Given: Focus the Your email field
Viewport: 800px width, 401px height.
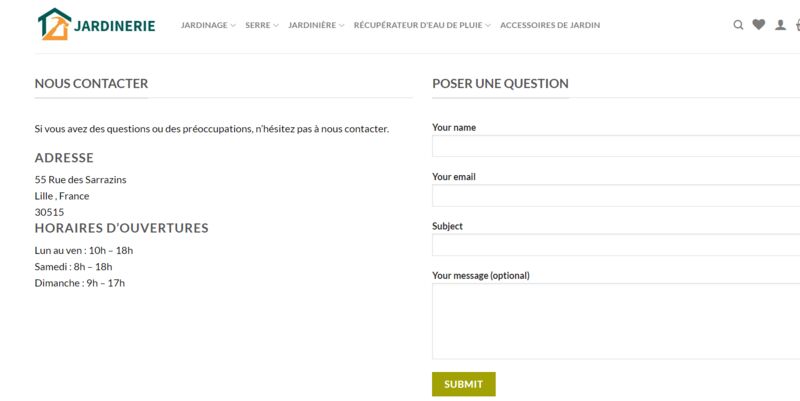Looking at the screenshot, I should [616, 195].
